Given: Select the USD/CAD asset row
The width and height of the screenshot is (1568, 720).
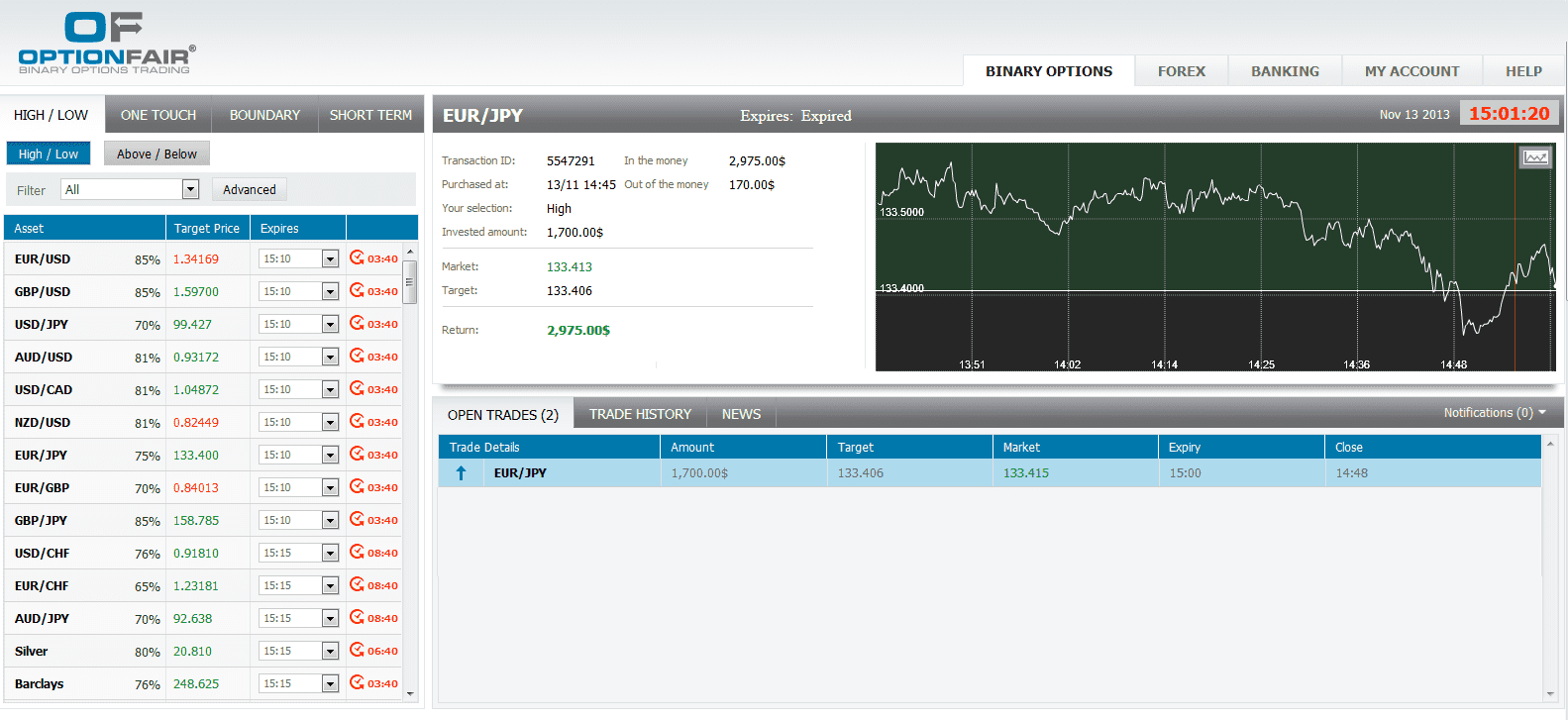Looking at the screenshot, I should [x=44, y=389].
